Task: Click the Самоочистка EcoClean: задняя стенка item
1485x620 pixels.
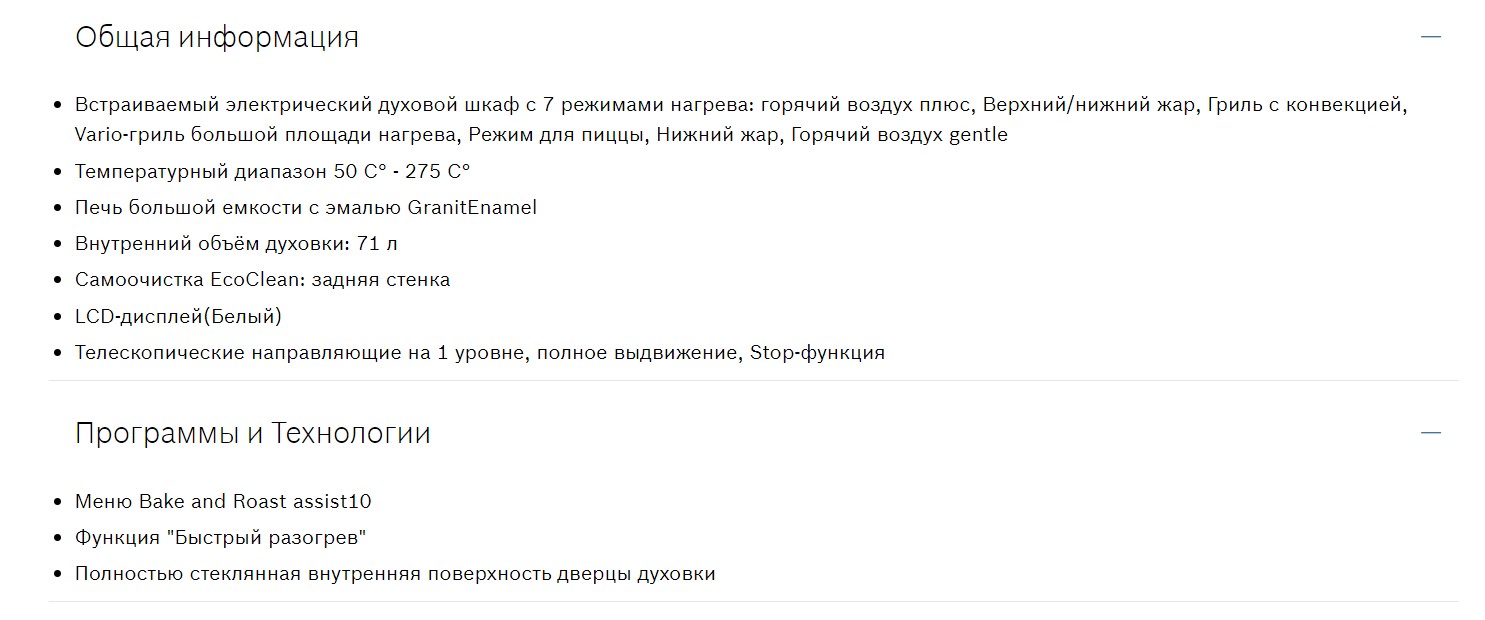Action: (x=262, y=279)
